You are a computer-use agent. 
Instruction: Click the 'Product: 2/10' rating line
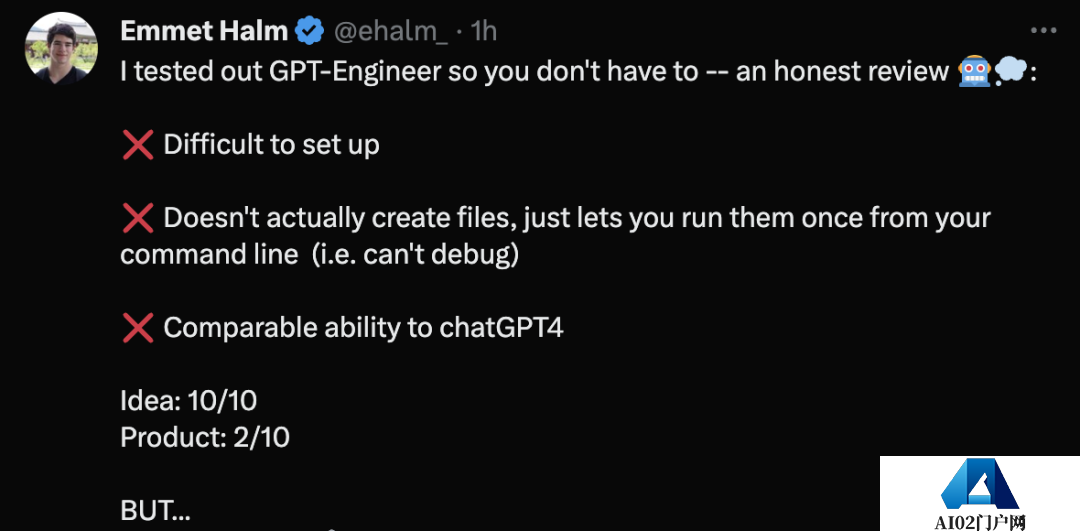pyautogui.click(x=205, y=437)
